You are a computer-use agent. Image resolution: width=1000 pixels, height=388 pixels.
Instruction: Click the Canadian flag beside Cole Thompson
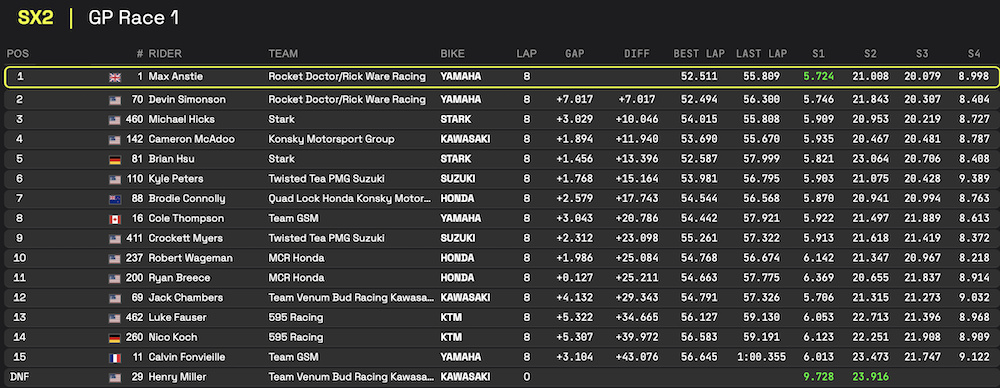[115, 219]
